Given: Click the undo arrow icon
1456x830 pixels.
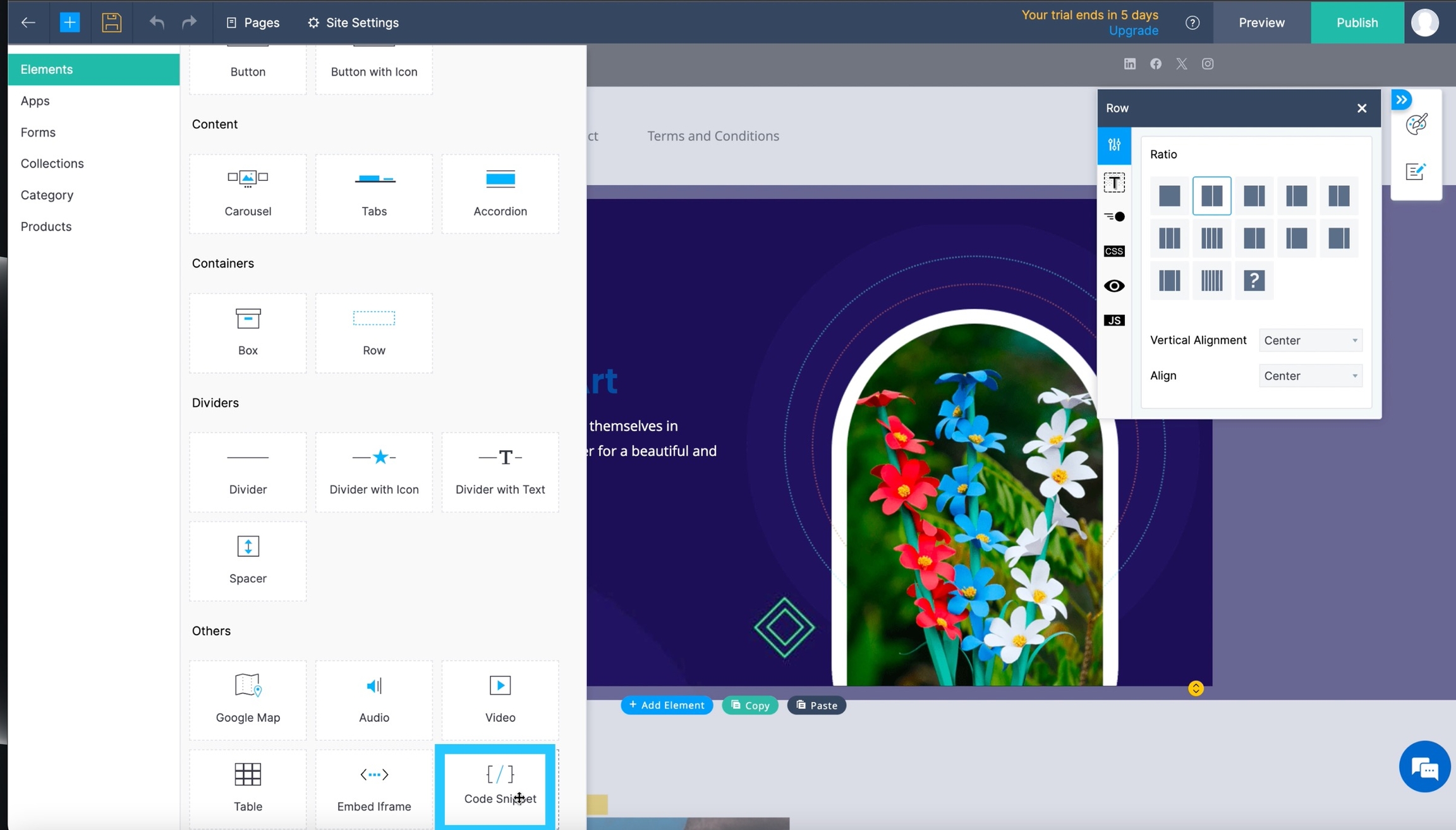Looking at the screenshot, I should coord(156,23).
